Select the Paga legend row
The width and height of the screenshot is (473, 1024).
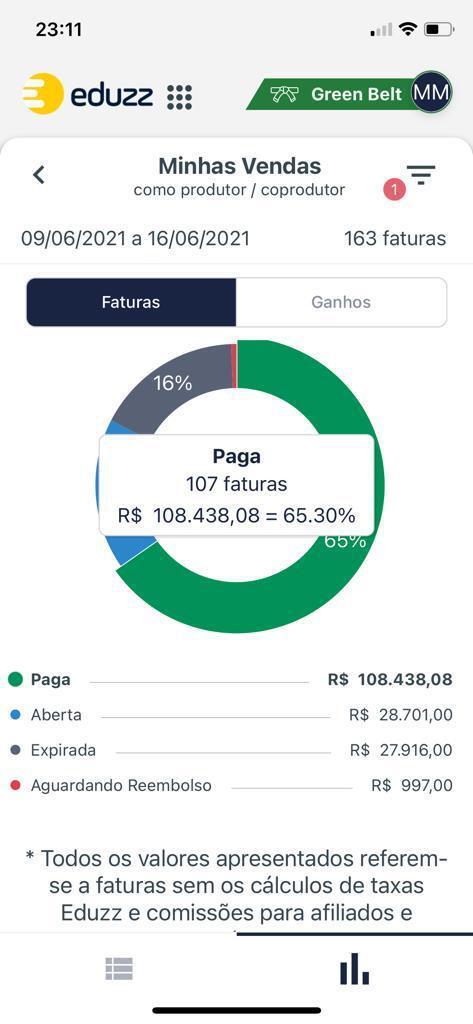[x=230, y=680]
